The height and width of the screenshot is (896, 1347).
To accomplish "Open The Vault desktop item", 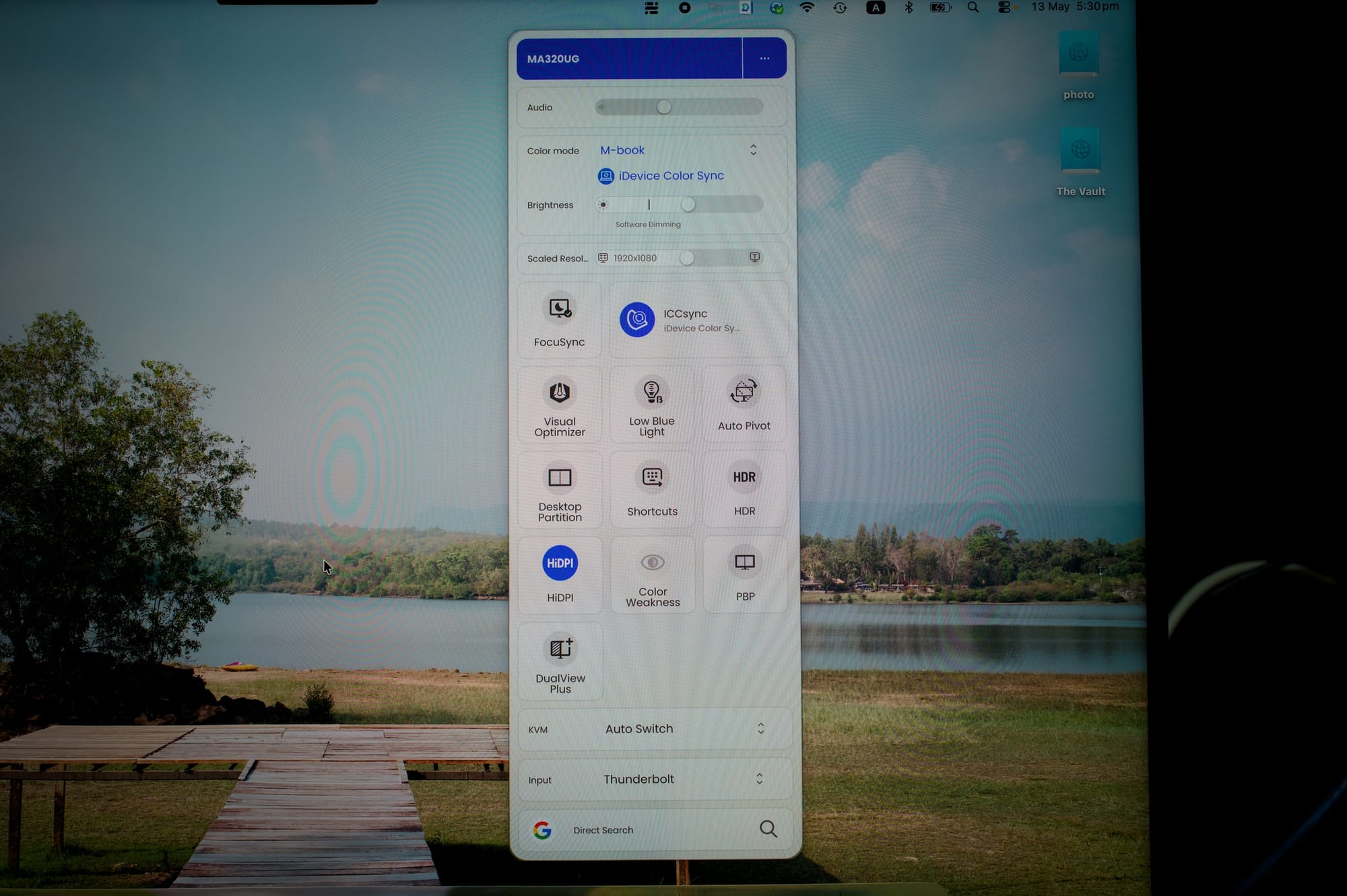I will [x=1080, y=162].
